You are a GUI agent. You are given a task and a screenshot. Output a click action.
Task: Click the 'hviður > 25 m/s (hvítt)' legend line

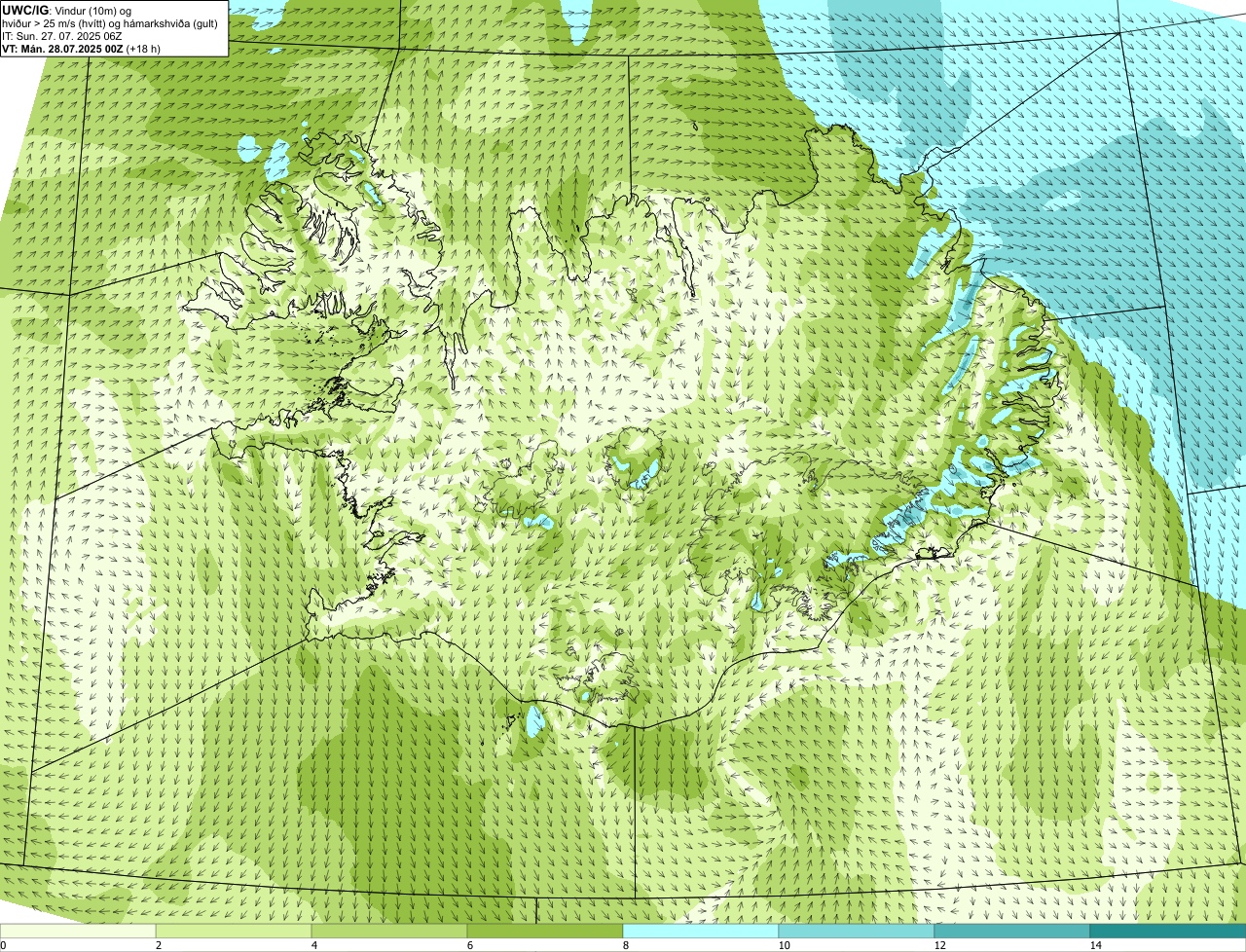pos(111,23)
